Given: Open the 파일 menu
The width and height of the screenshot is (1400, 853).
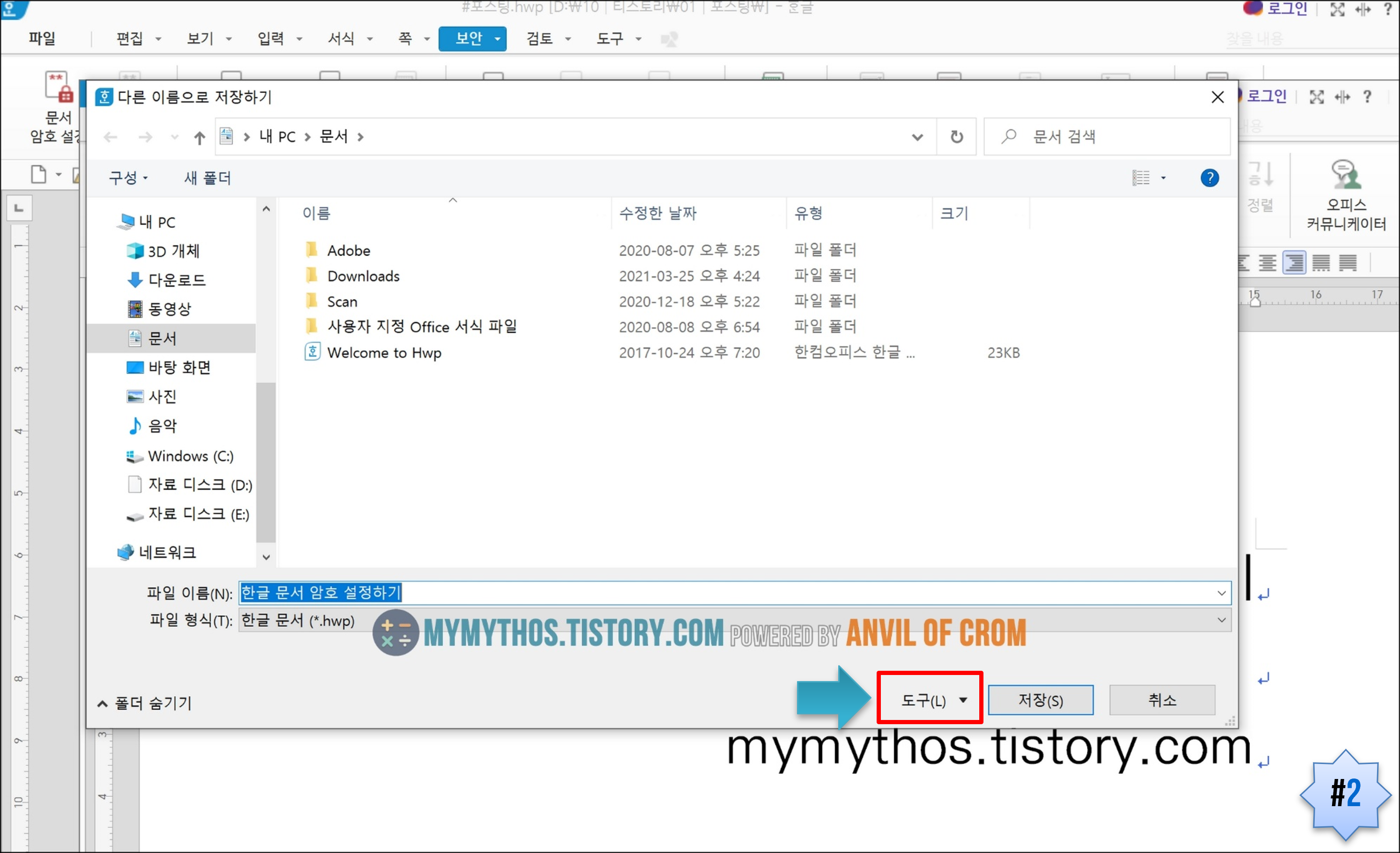Looking at the screenshot, I should pos(42,38).
